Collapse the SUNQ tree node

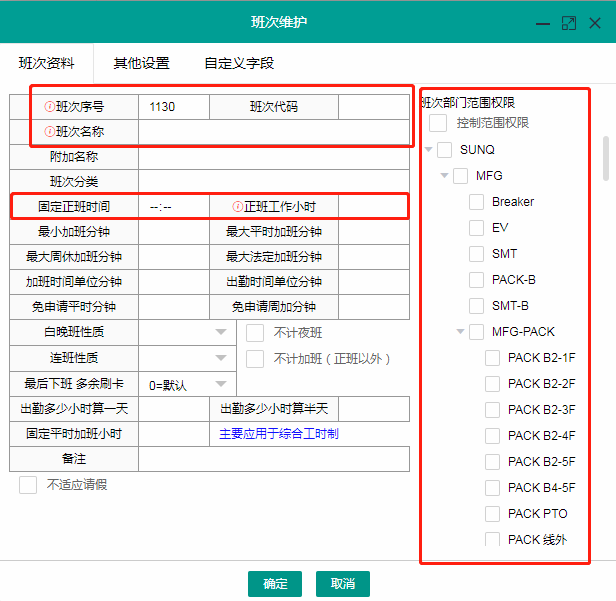point(429,150)
